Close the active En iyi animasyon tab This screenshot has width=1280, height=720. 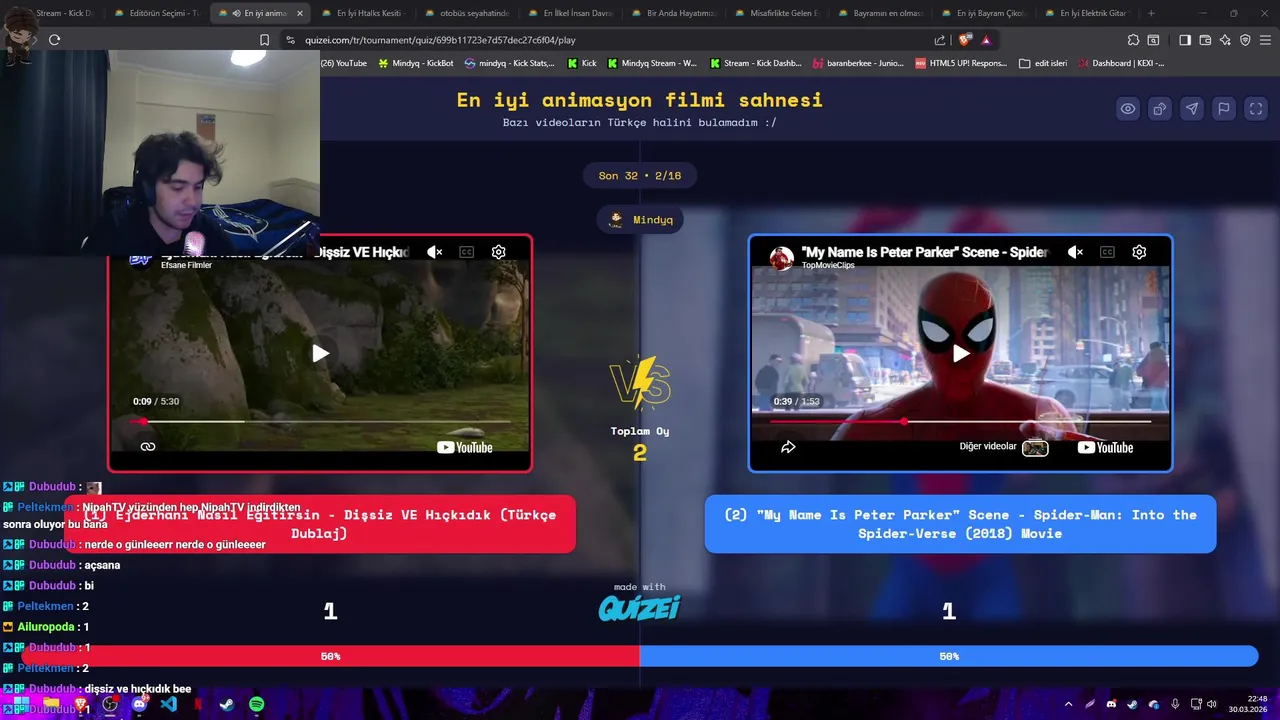point(299,13)
